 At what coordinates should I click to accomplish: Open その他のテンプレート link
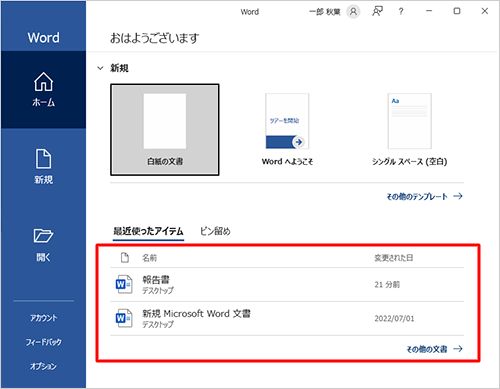pos(424,196)
